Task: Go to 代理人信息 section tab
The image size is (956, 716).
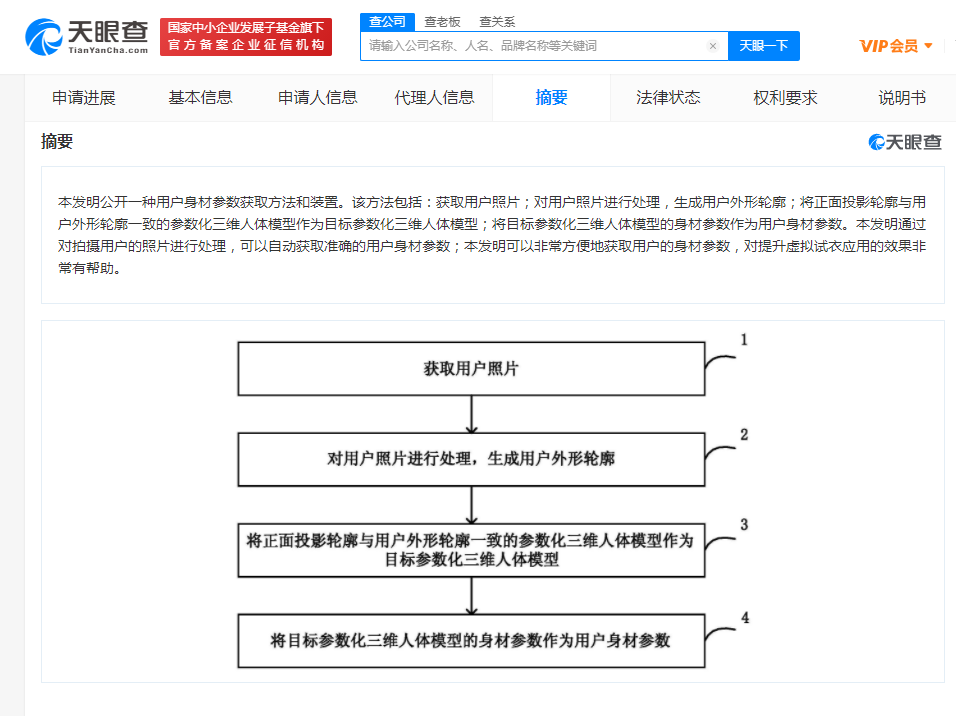Action: pyautogui.click(x=434, y=98)
